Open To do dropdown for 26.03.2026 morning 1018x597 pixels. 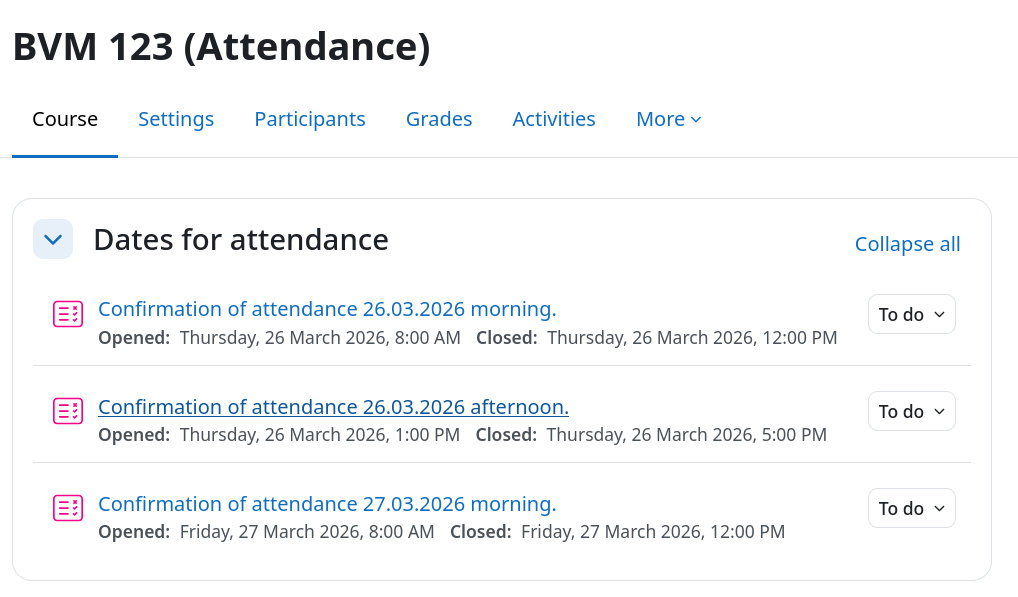tap(912, 314)
